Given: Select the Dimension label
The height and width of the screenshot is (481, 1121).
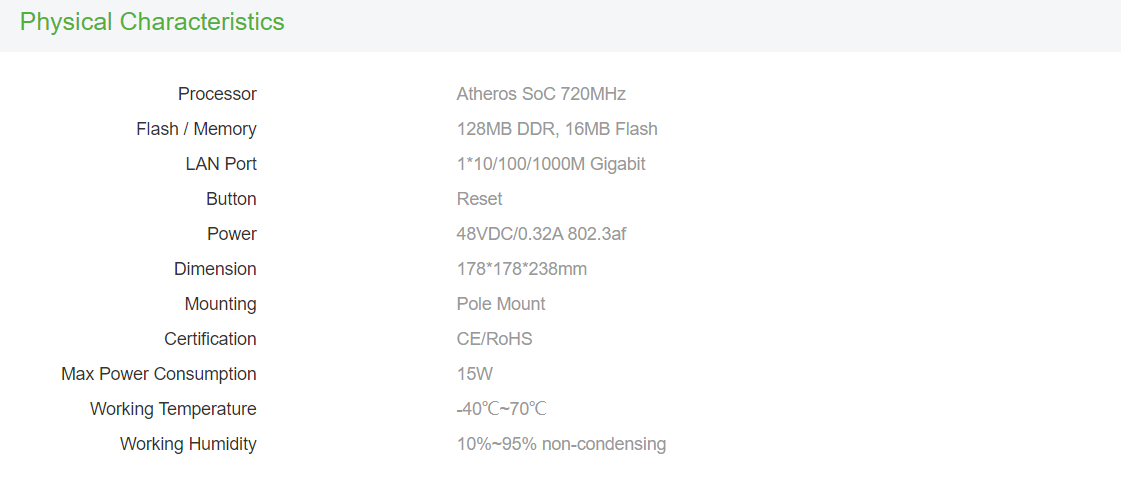Looking at the screenshot, I should pyautogui.click(x=215, y=269).
